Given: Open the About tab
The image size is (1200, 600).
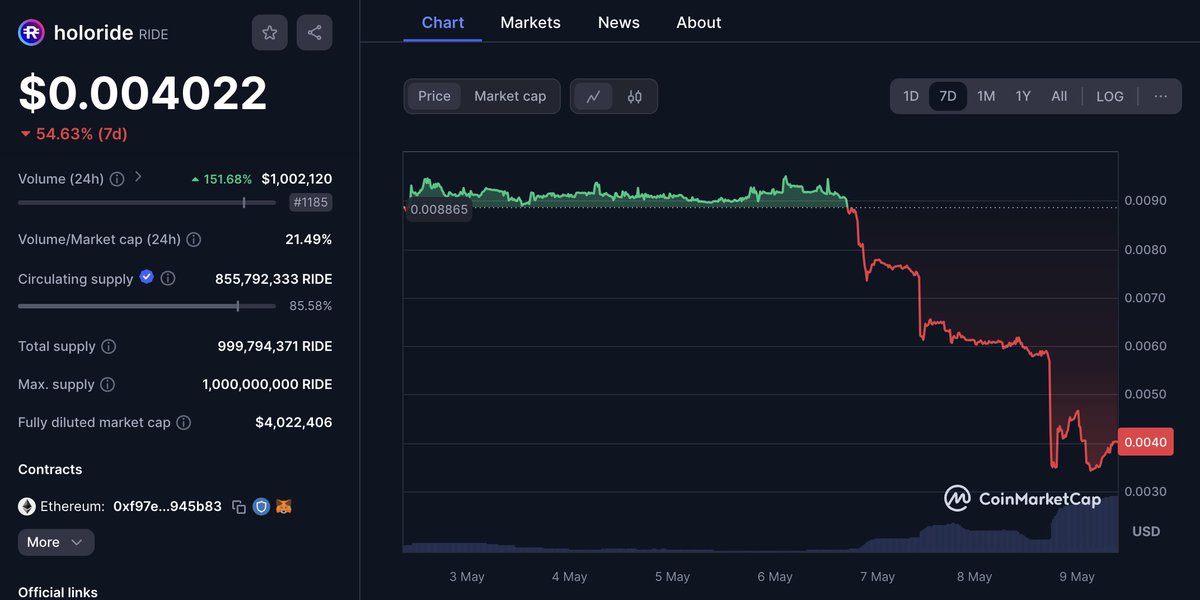Looking at the screenshot, I should coord(699,22).
